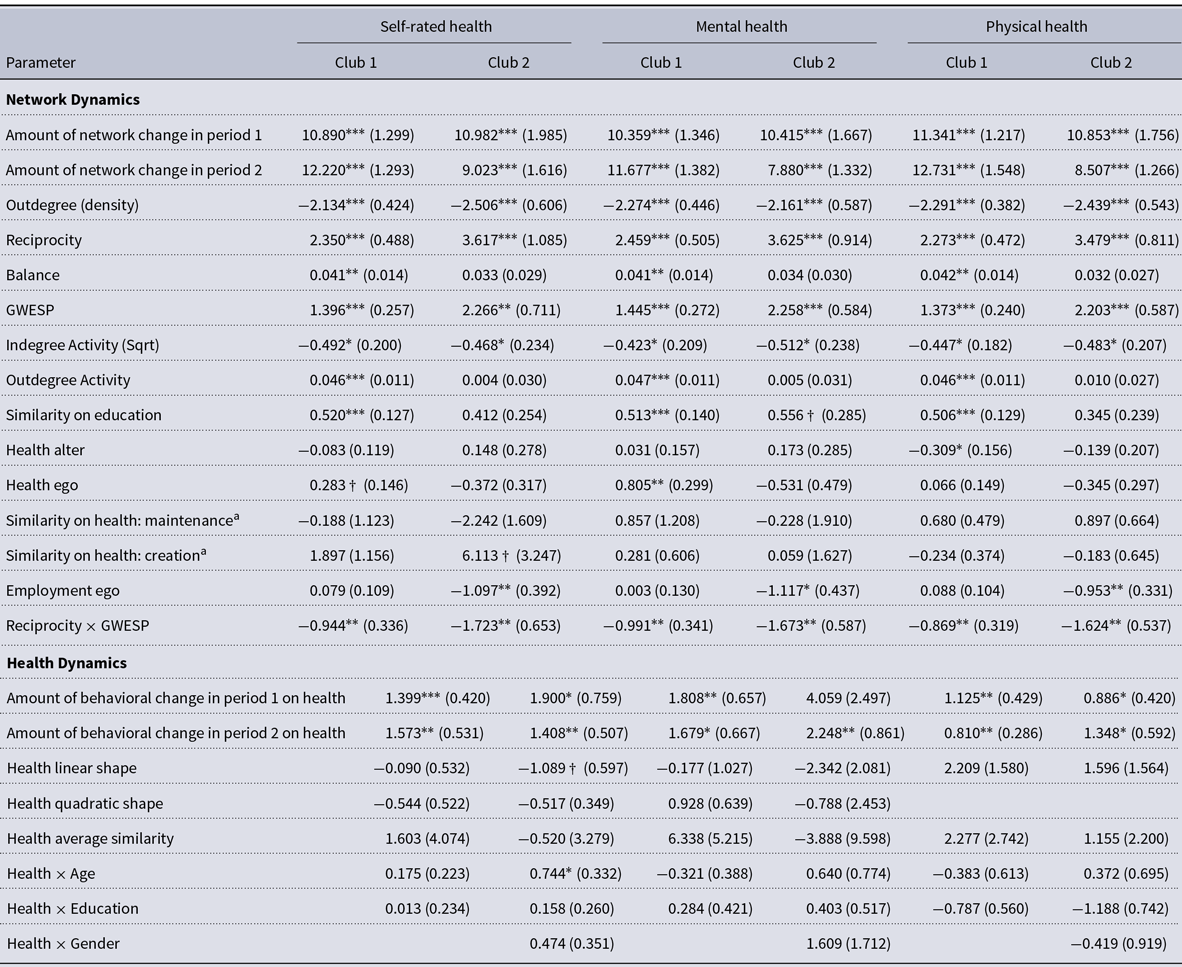Click the "Health linear shape" row label
The image size is (1182, 967).
pos(72,768)
